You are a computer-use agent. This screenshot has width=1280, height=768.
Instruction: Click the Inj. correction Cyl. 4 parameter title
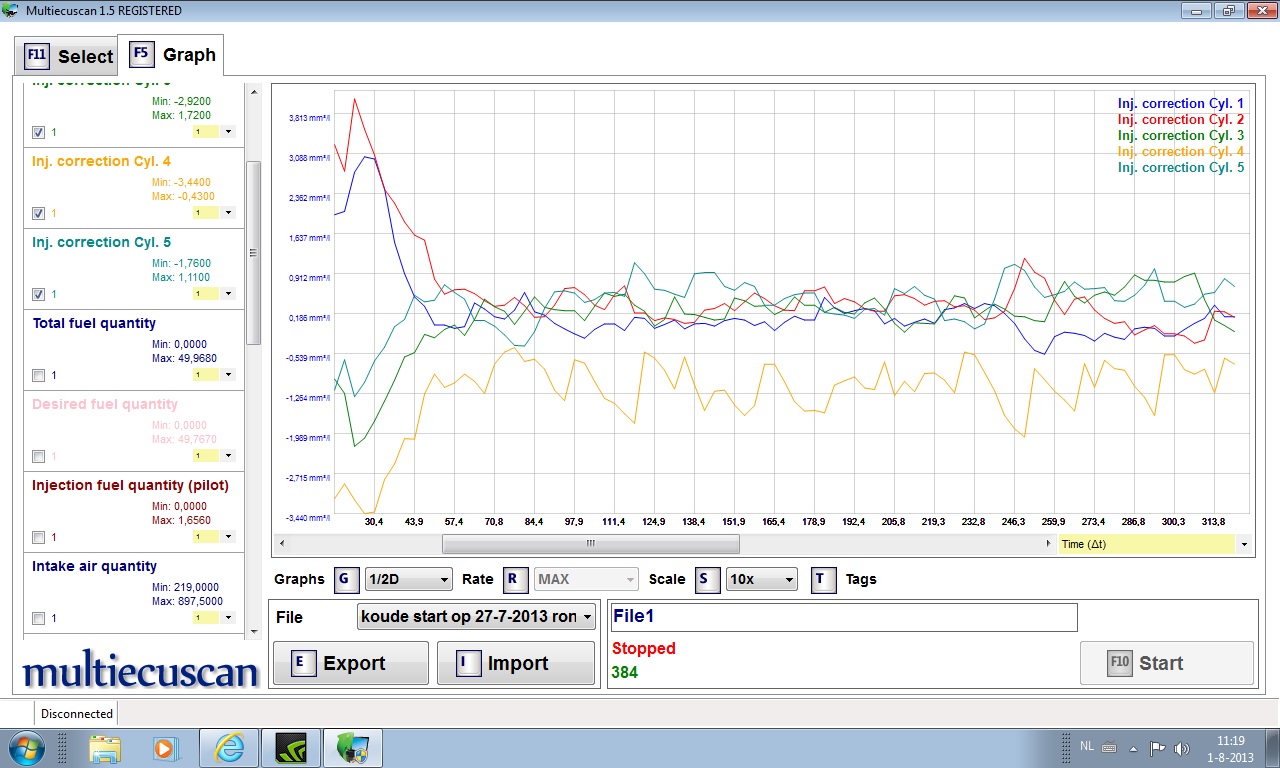(x=101, y=161)
